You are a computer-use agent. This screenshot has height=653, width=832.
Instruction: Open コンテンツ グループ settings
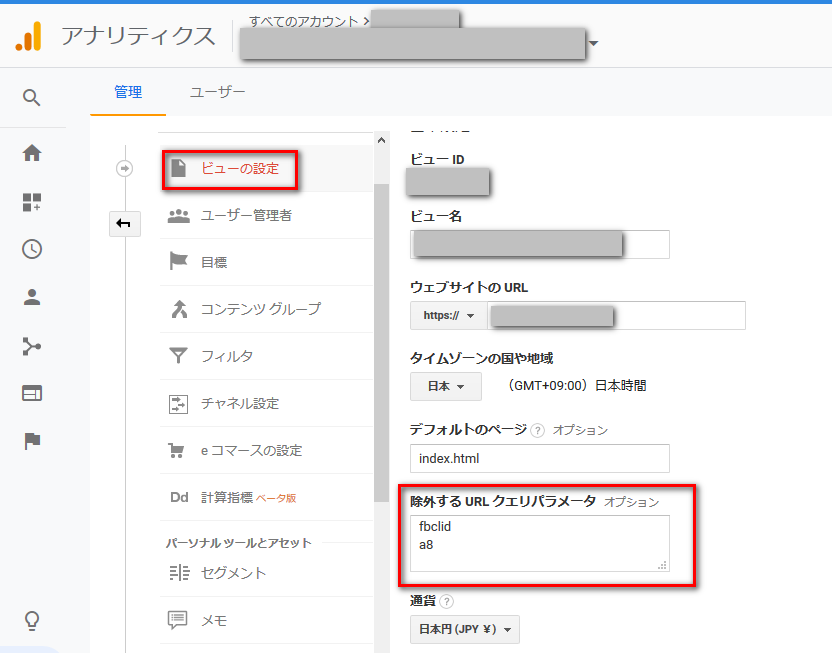[266, 309]
